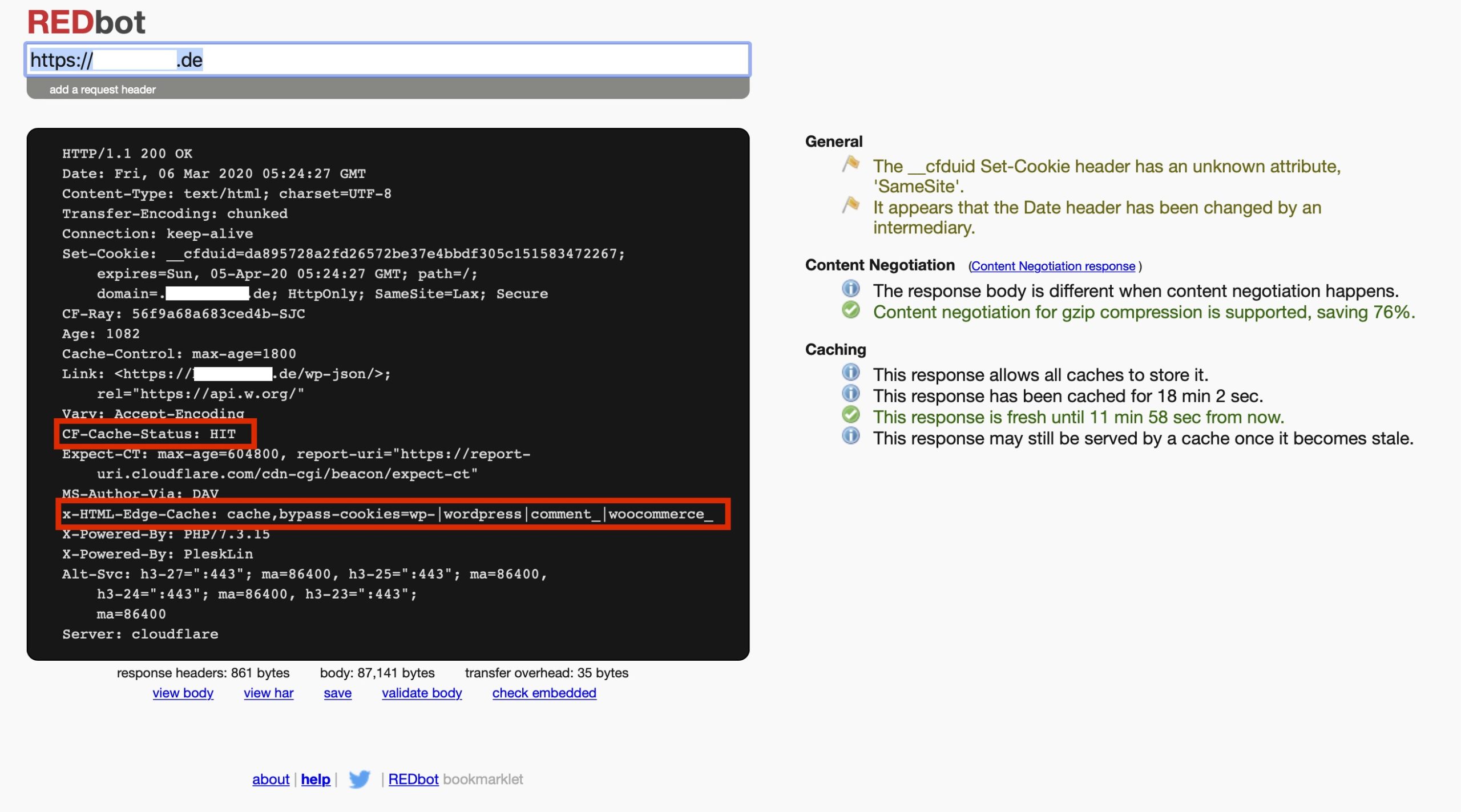Click 'This response is fresh until' message
The image size is (1461, 812).
1078,417
